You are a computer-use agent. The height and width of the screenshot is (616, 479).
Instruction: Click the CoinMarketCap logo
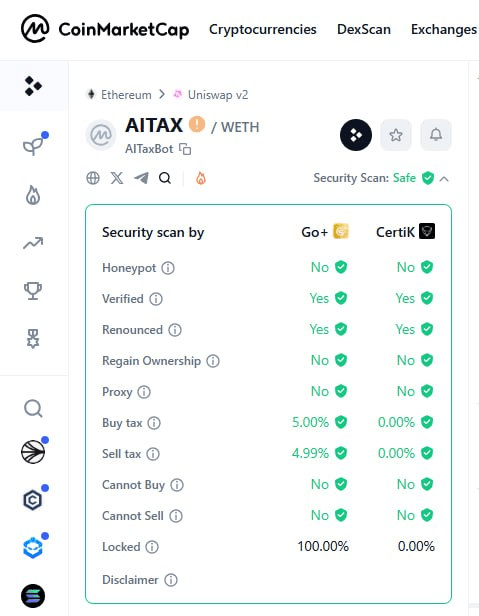105,29
